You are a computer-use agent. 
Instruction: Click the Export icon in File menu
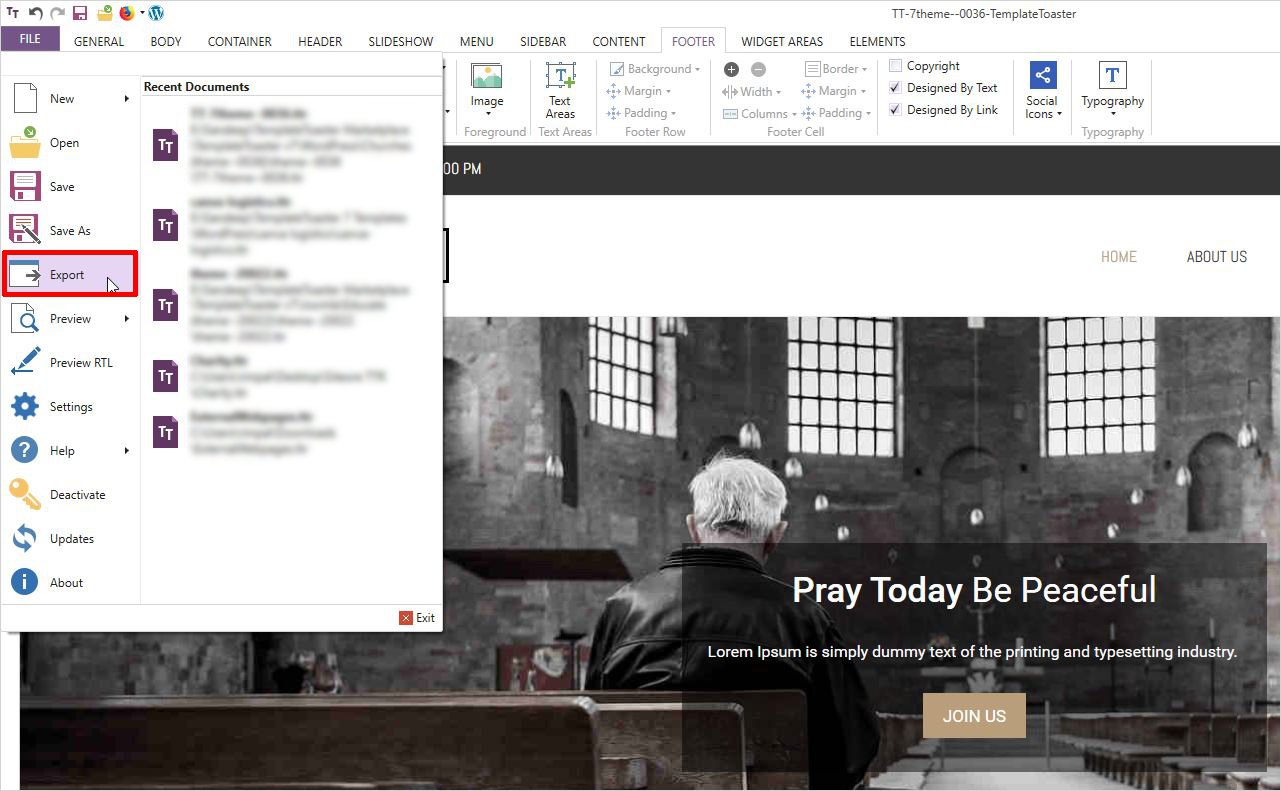click(24, 275)
